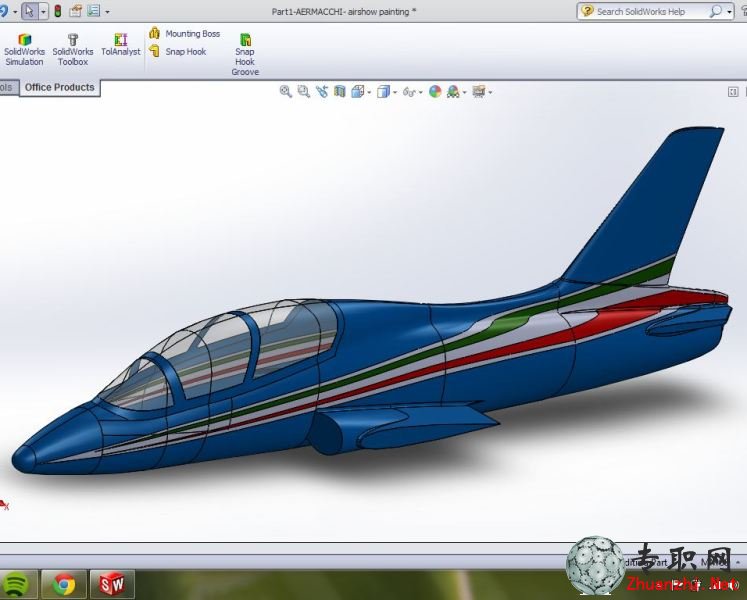Viewport: 747px width, 600px height.
Task: Expand Options dropdown arrow
Action: [x=107, y=12]
